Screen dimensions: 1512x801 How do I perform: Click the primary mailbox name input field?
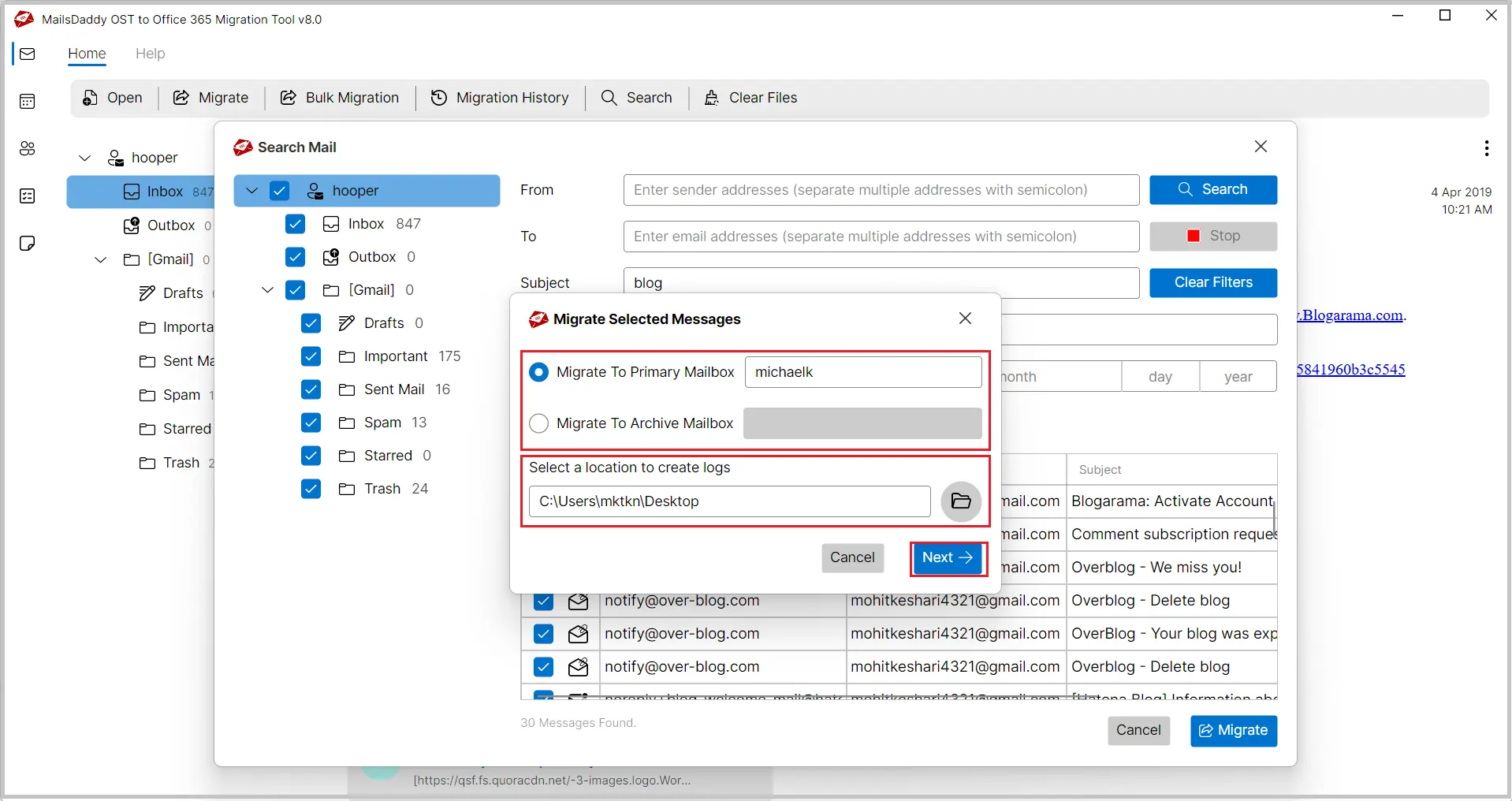point(862,372)
